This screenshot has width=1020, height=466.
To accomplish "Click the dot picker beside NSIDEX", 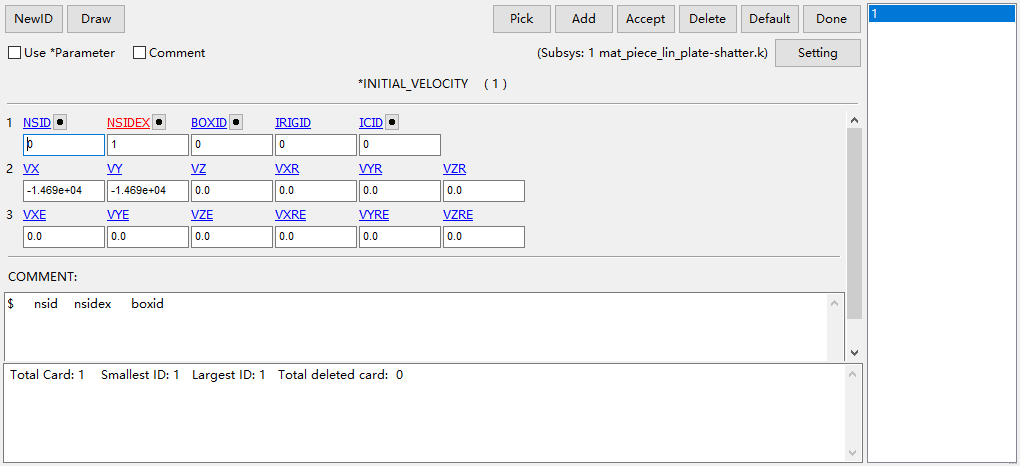I will pos(159,122).
